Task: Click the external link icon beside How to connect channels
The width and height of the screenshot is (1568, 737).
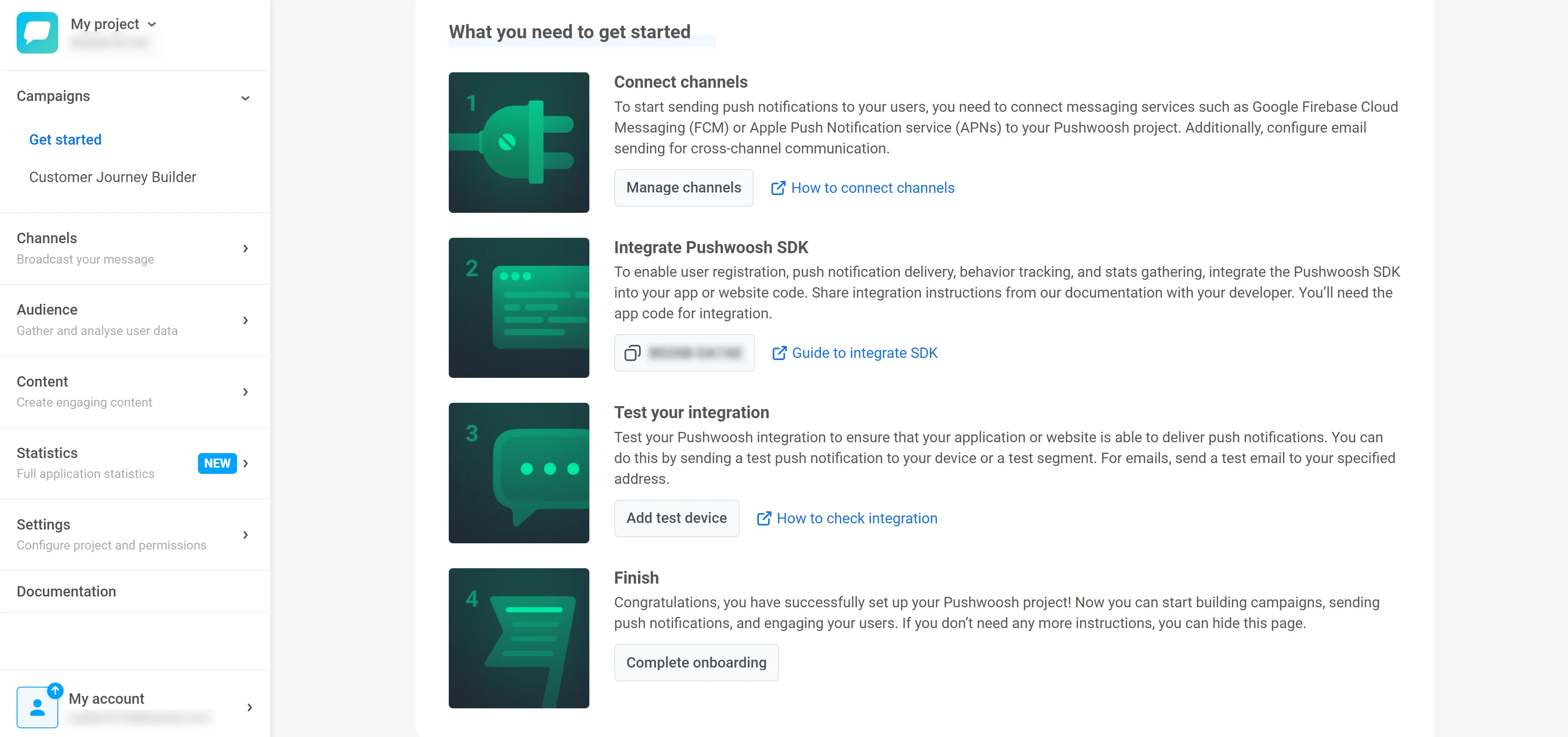Action: tap(778, 188)
